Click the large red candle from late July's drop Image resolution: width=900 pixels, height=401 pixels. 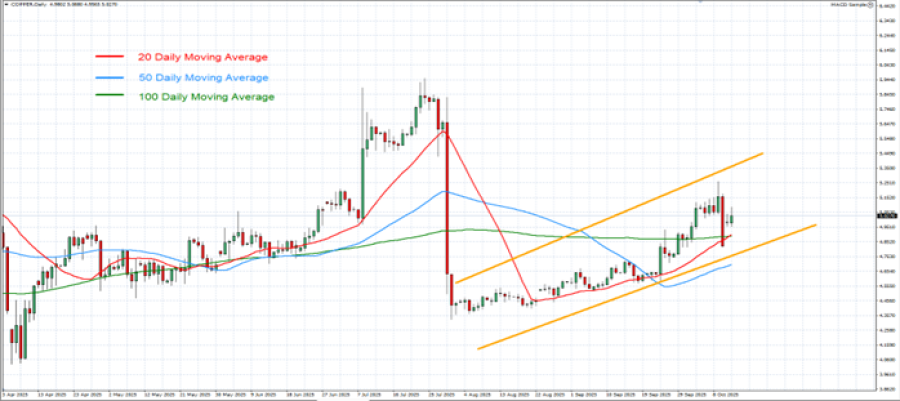pos(448,200)
